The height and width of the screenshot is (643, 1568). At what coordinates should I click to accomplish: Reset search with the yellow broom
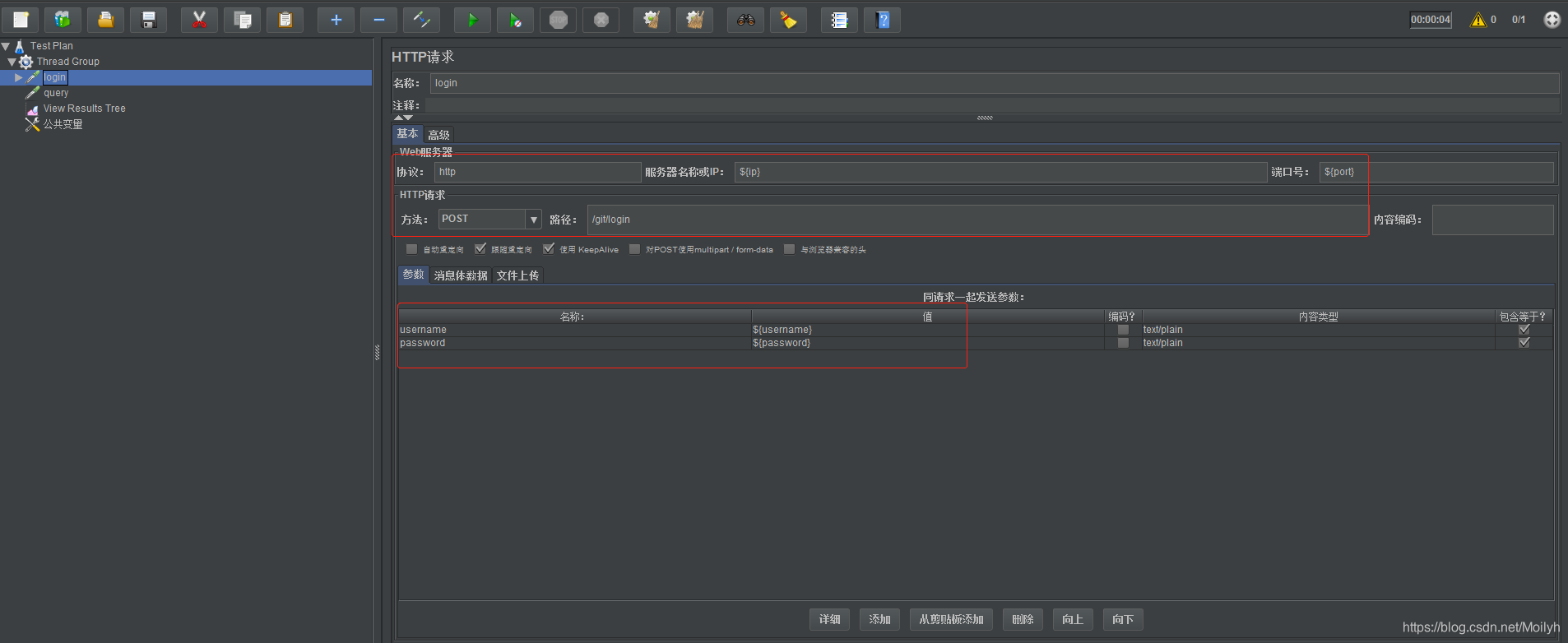(788, 20)
